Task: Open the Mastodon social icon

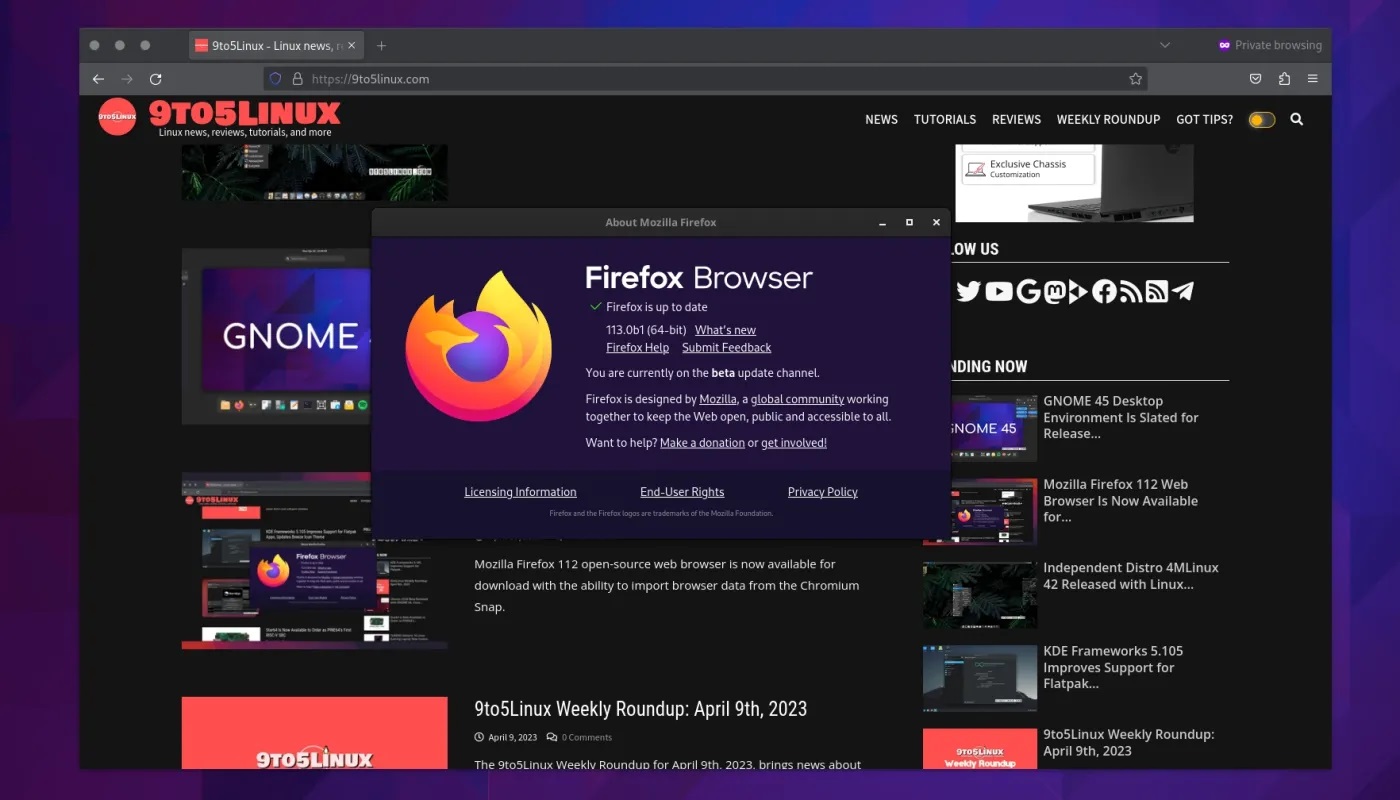Action: tap(1054, 291)
